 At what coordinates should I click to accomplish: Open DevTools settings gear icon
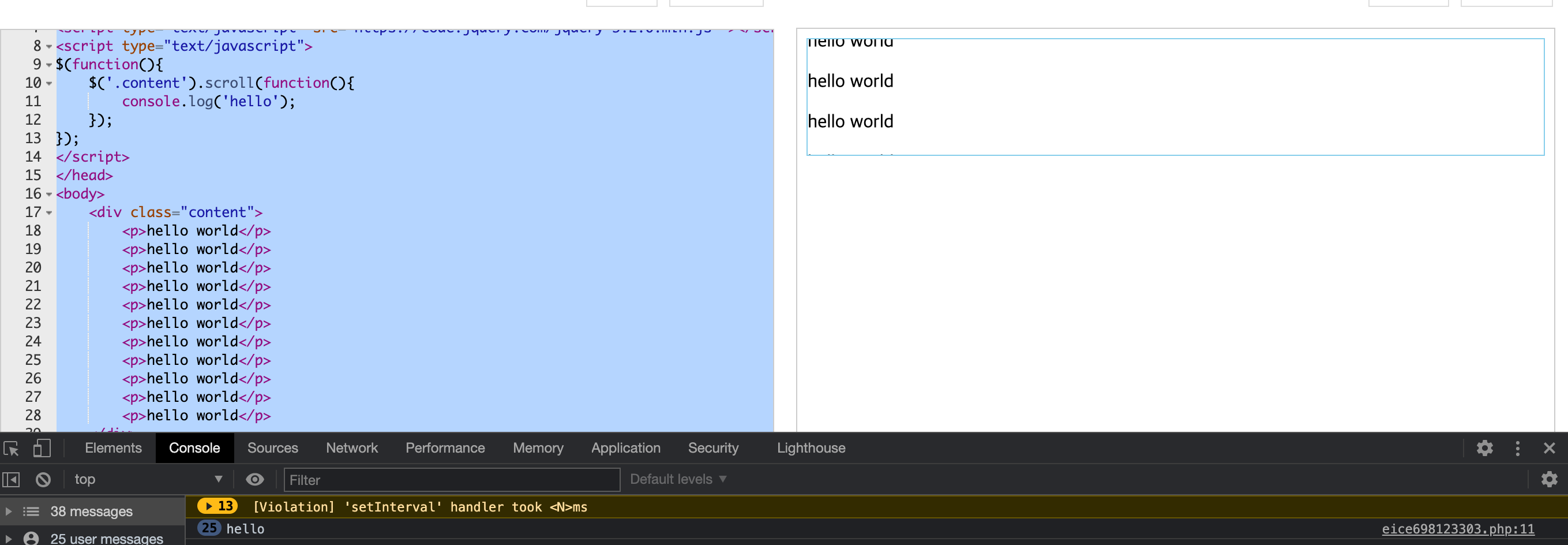click(1484, 448)
